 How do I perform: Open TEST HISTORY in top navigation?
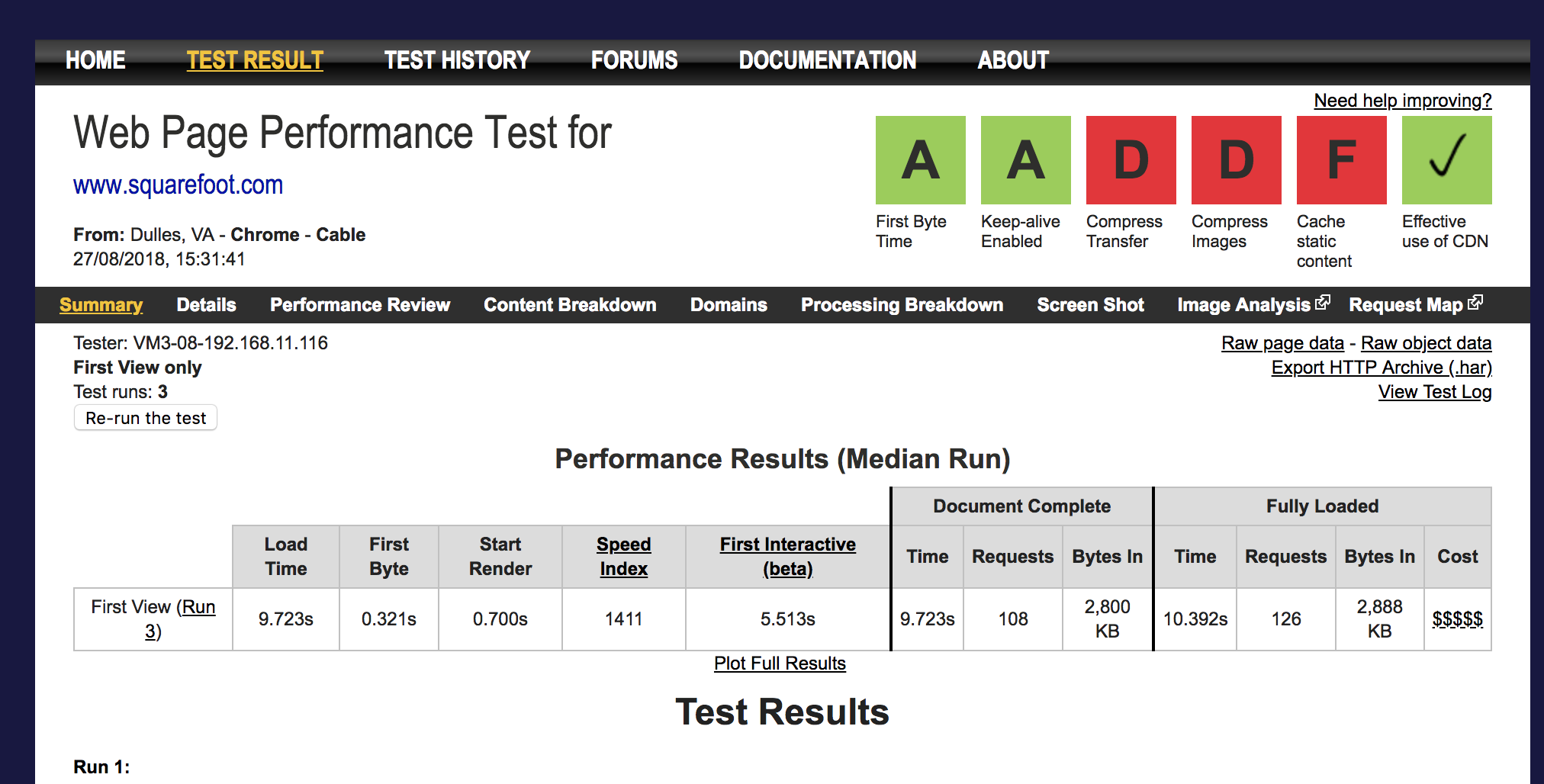click(x=457, y=60)
